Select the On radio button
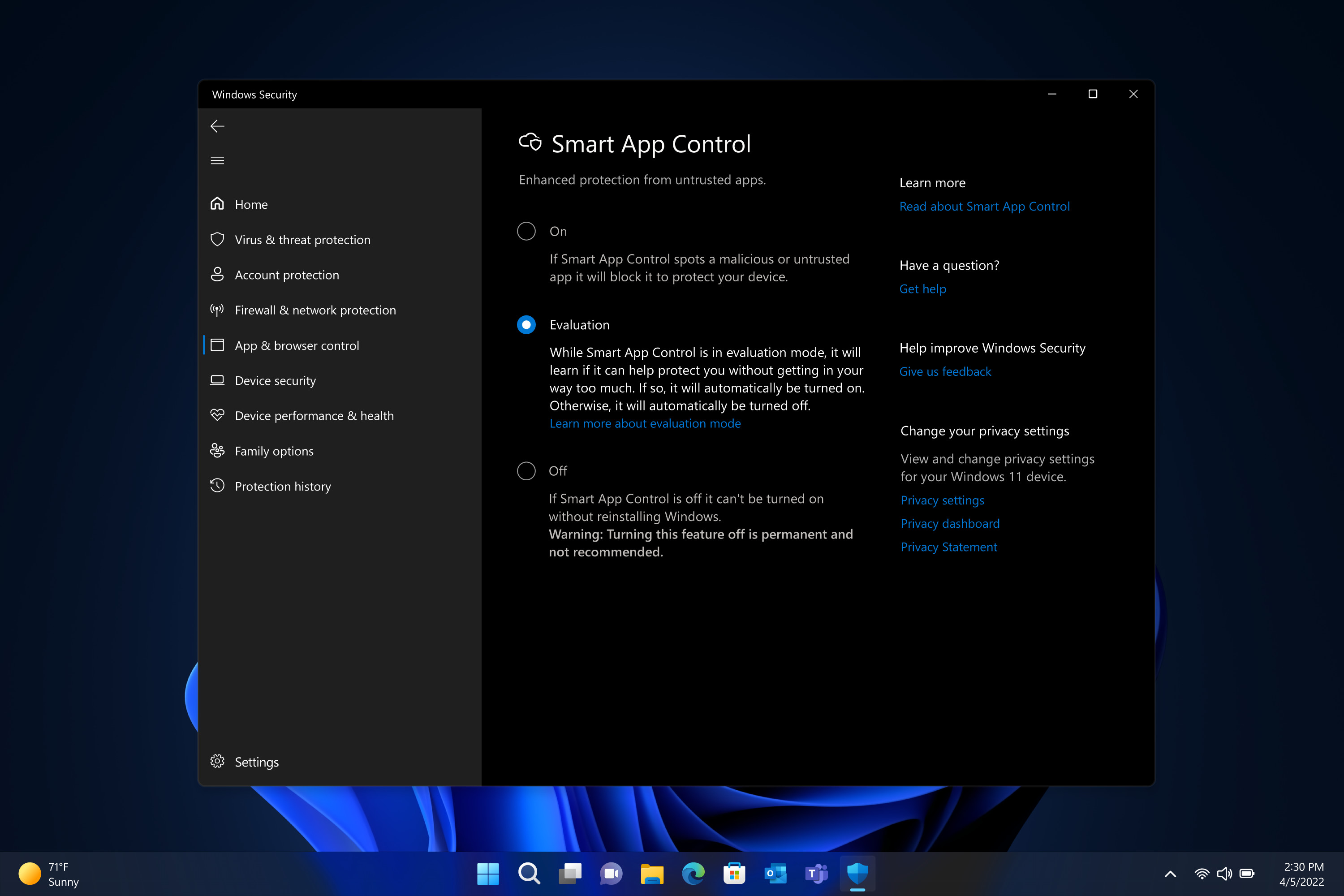The width and height of the screenshot is (1344, 896). [x=526, y=232]
